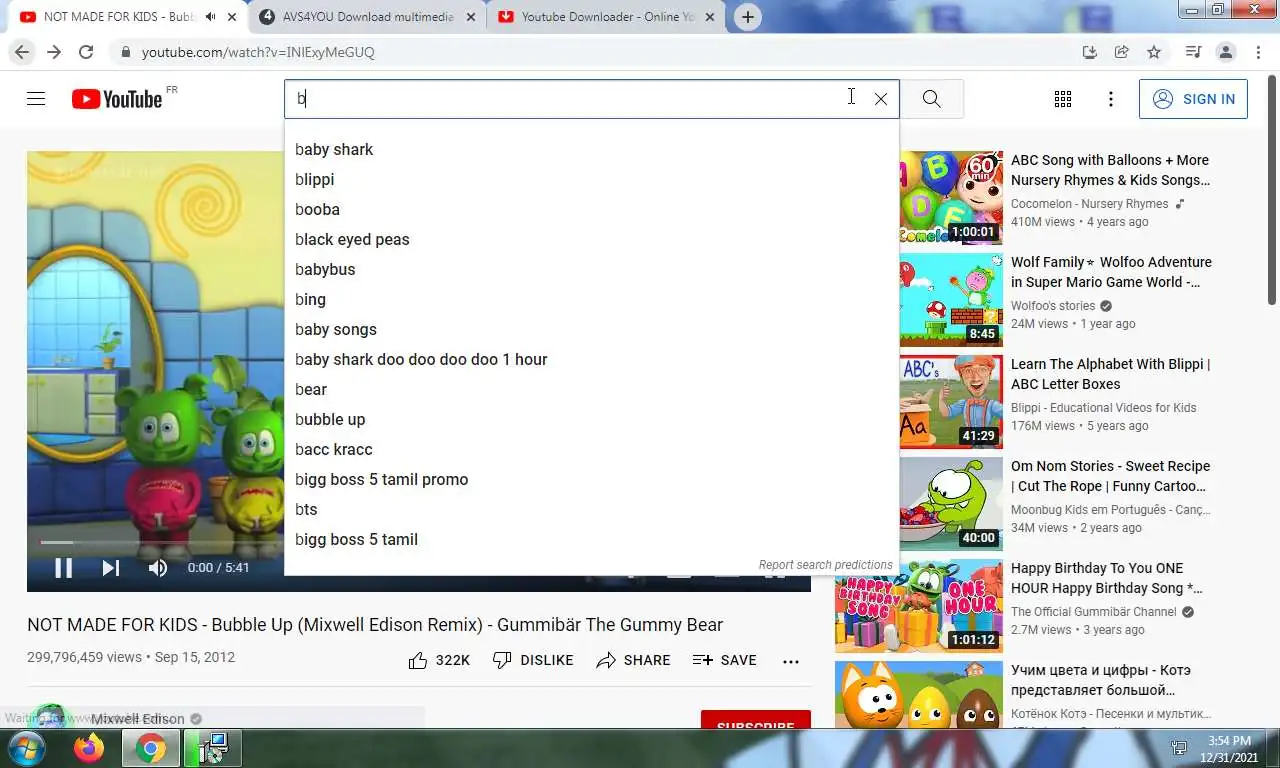Click the SIGN IN button
This screenshot has height=768, width=1280.
pyautogui.click(x=1193, y=99)
